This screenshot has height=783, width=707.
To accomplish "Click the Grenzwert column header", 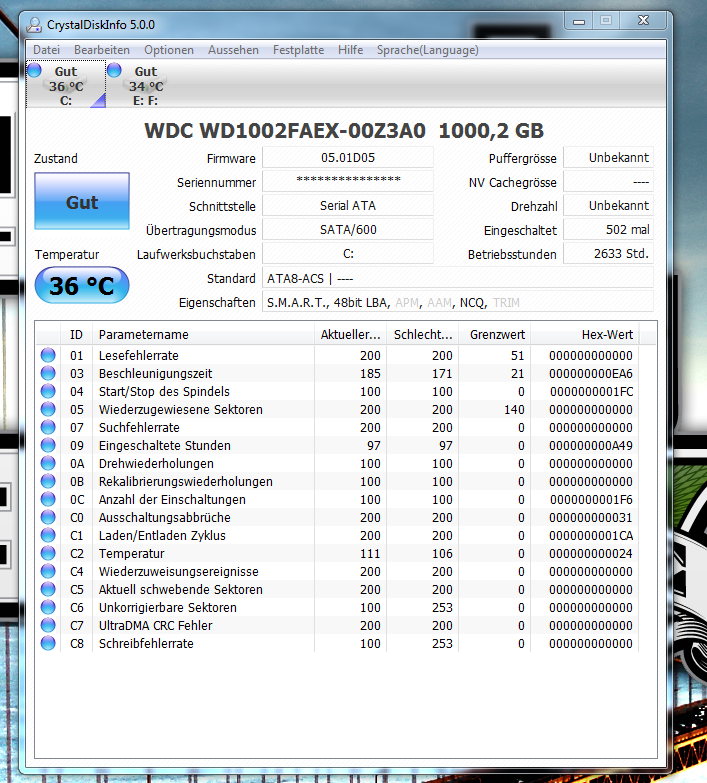I will (495, 335).
